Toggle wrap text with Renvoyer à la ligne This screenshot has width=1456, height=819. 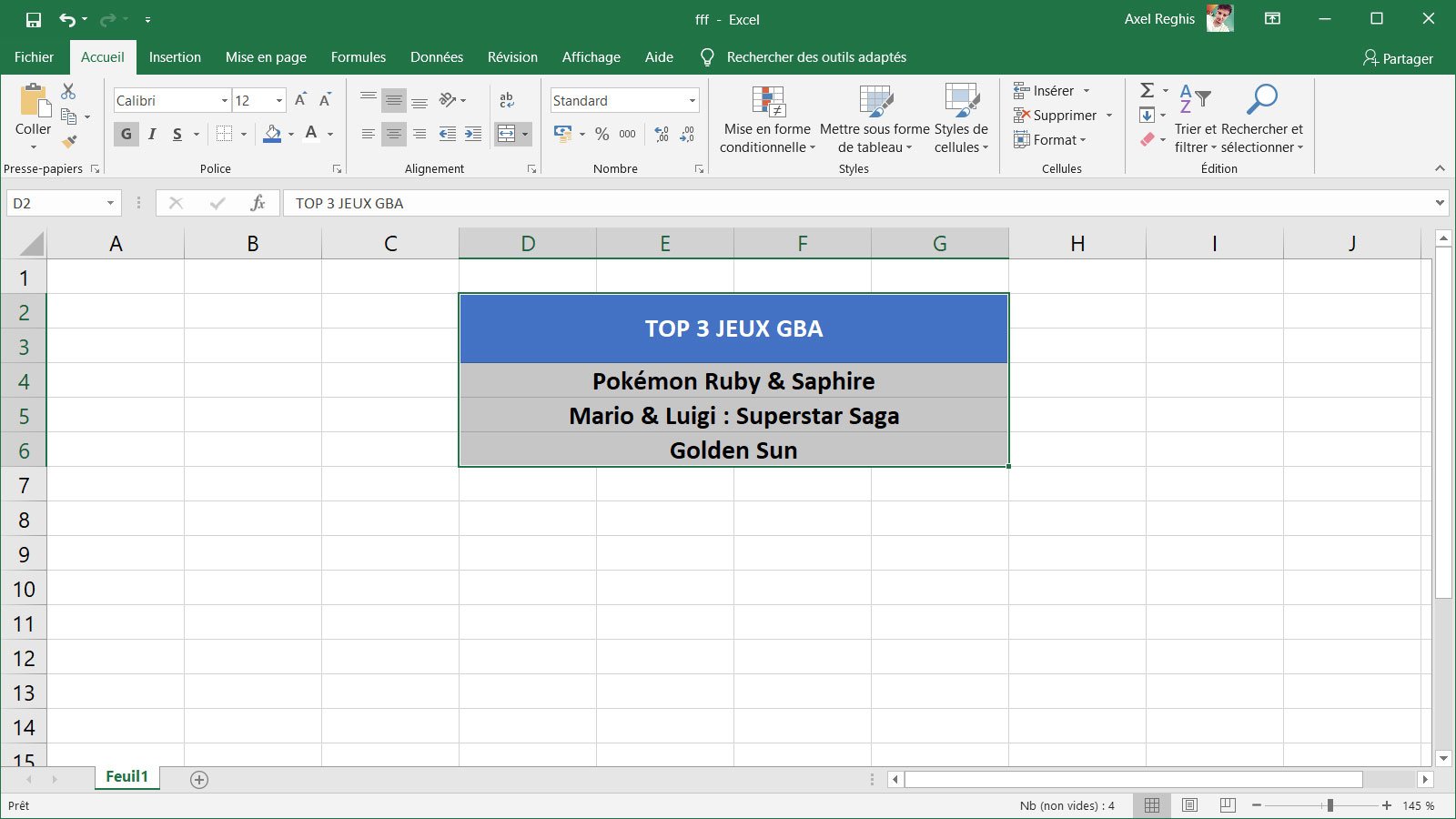pos(508,100)
